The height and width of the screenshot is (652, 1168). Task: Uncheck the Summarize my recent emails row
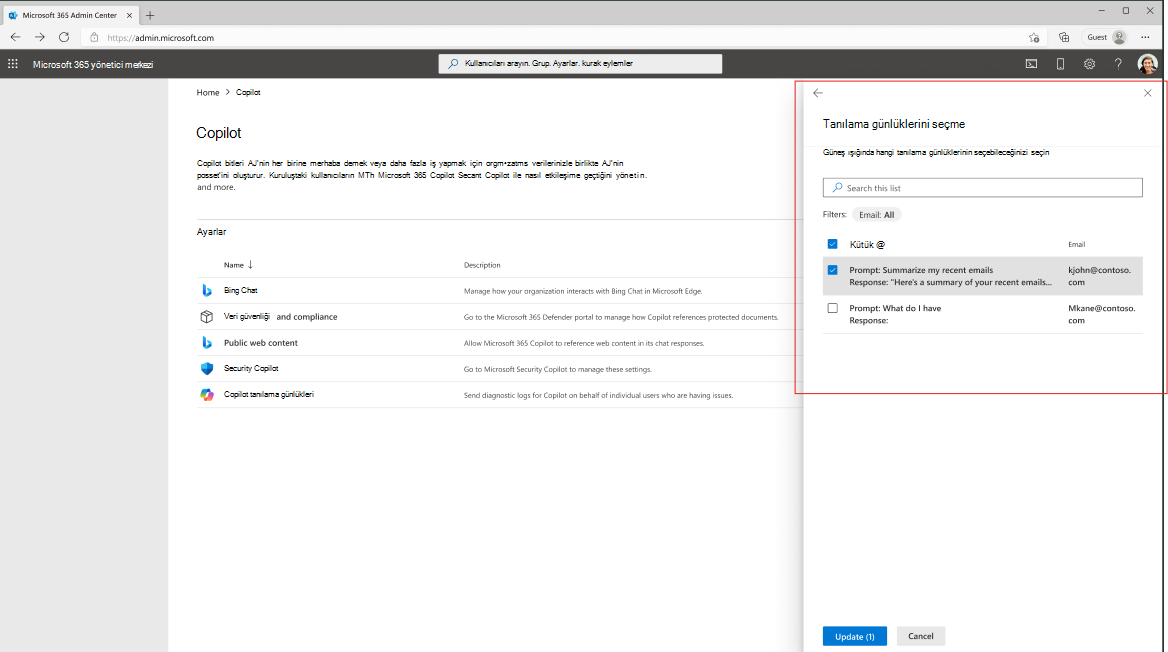tap(832, 270)
